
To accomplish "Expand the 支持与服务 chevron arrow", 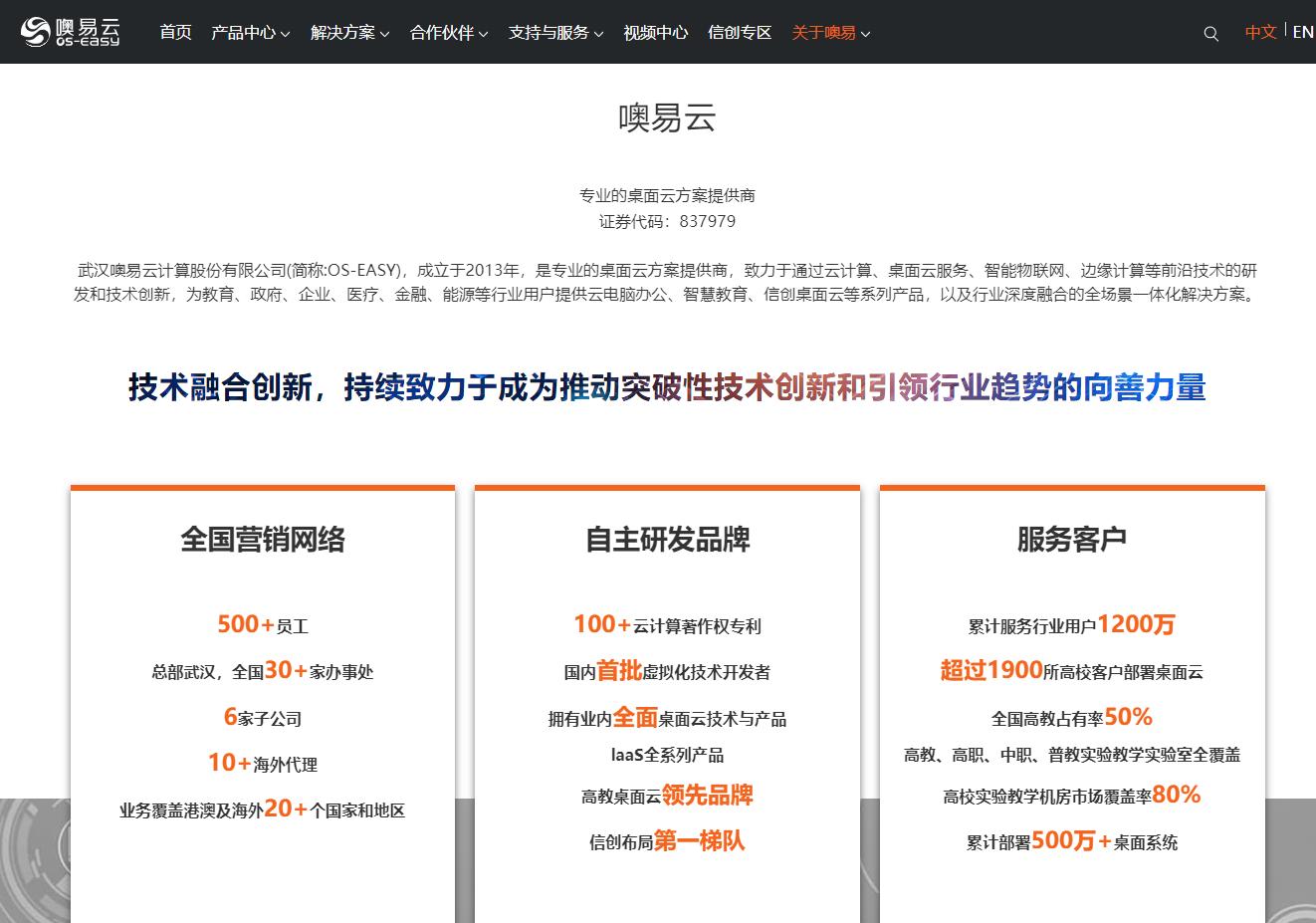I will pos(598,34).
